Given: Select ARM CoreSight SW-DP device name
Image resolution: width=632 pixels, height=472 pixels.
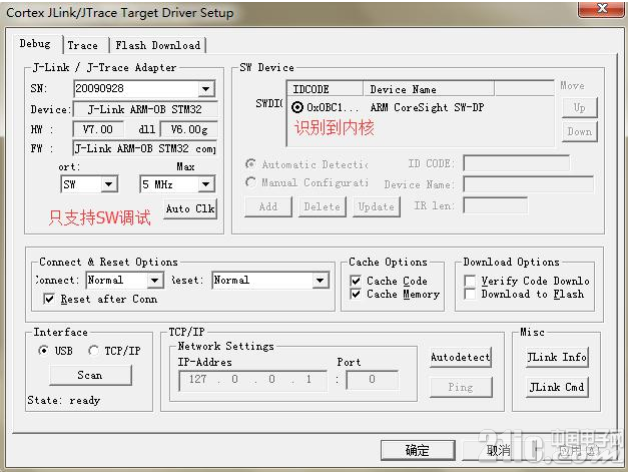Looking at the screenshot, I should [427, 107].
